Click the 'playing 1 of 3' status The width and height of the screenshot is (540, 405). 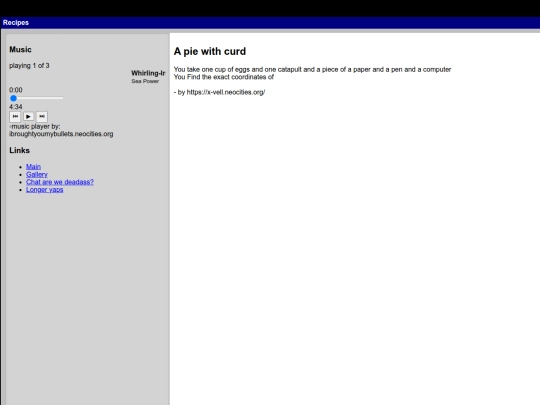pos(29,65)
